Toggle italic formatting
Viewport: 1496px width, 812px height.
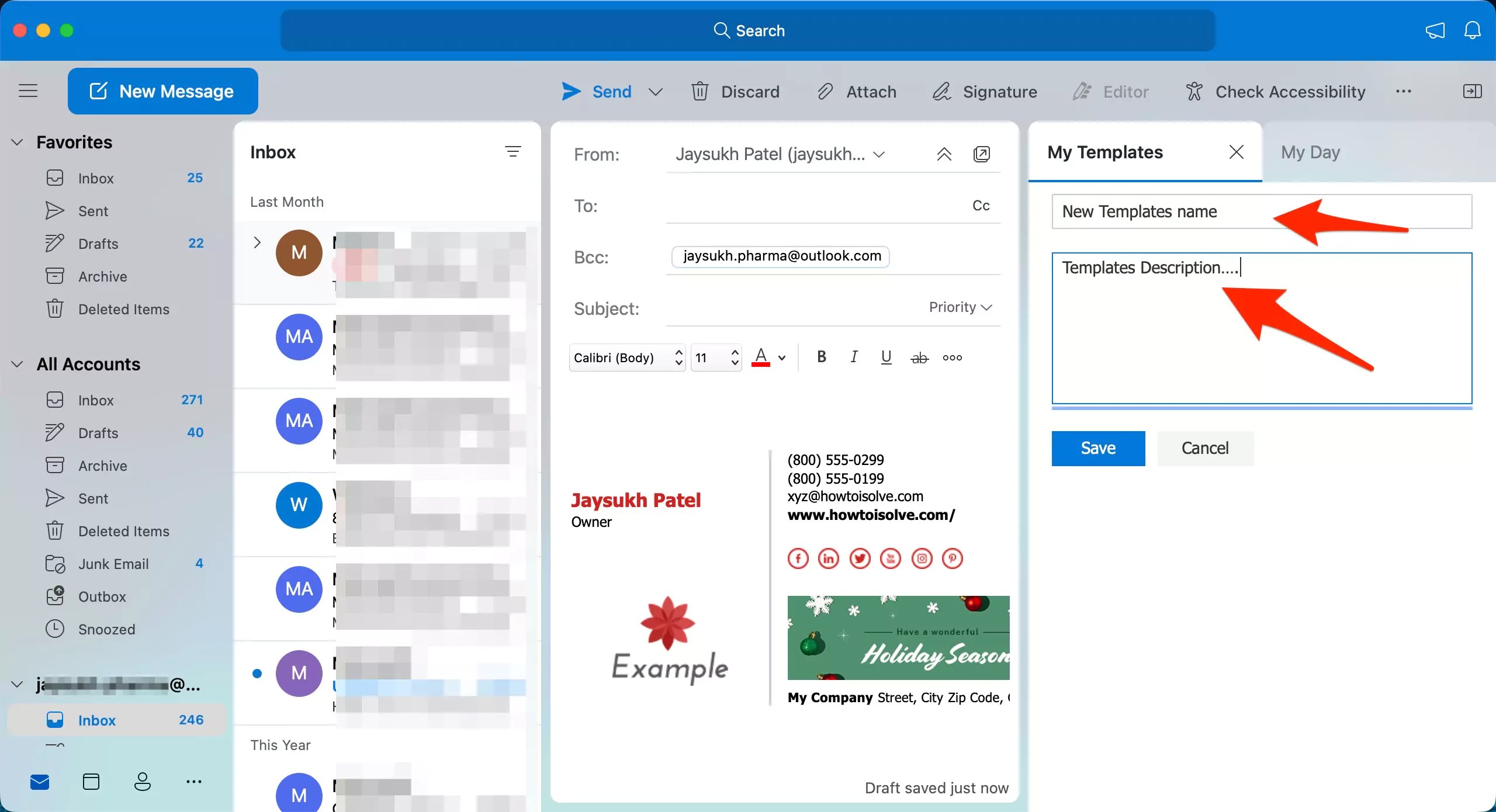pyautogui.click(x=853, y=357)
